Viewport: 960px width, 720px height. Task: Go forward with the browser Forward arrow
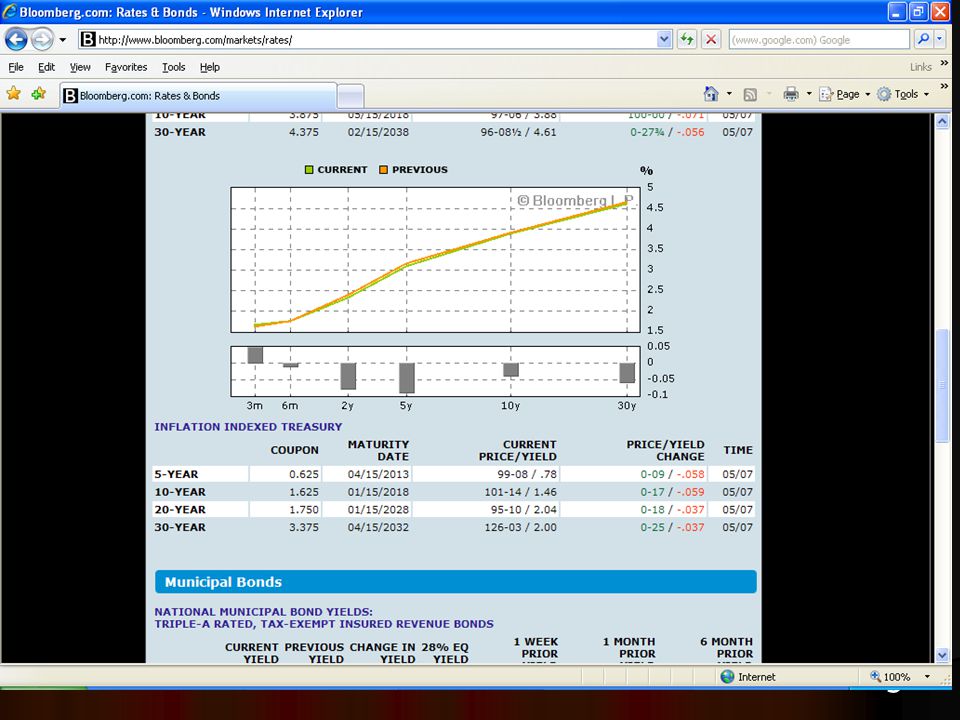pos(42,40)
